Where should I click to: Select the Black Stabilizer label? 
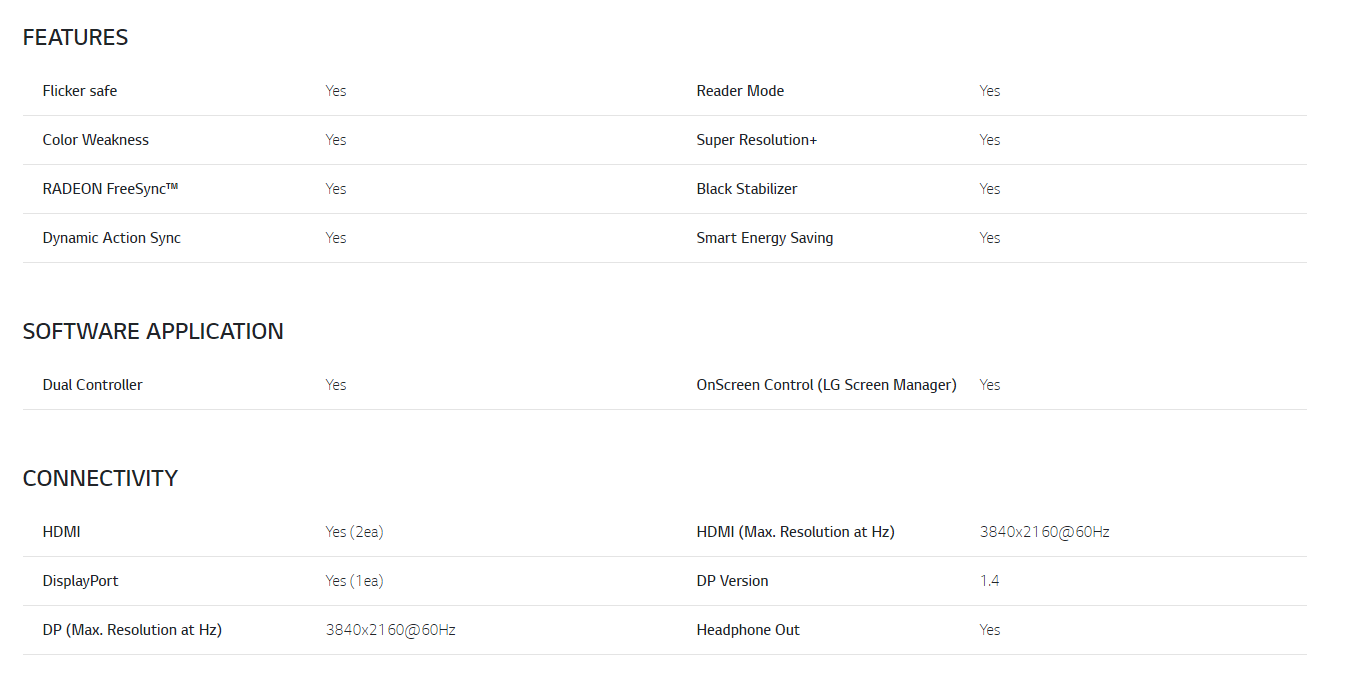click(747, 189)
